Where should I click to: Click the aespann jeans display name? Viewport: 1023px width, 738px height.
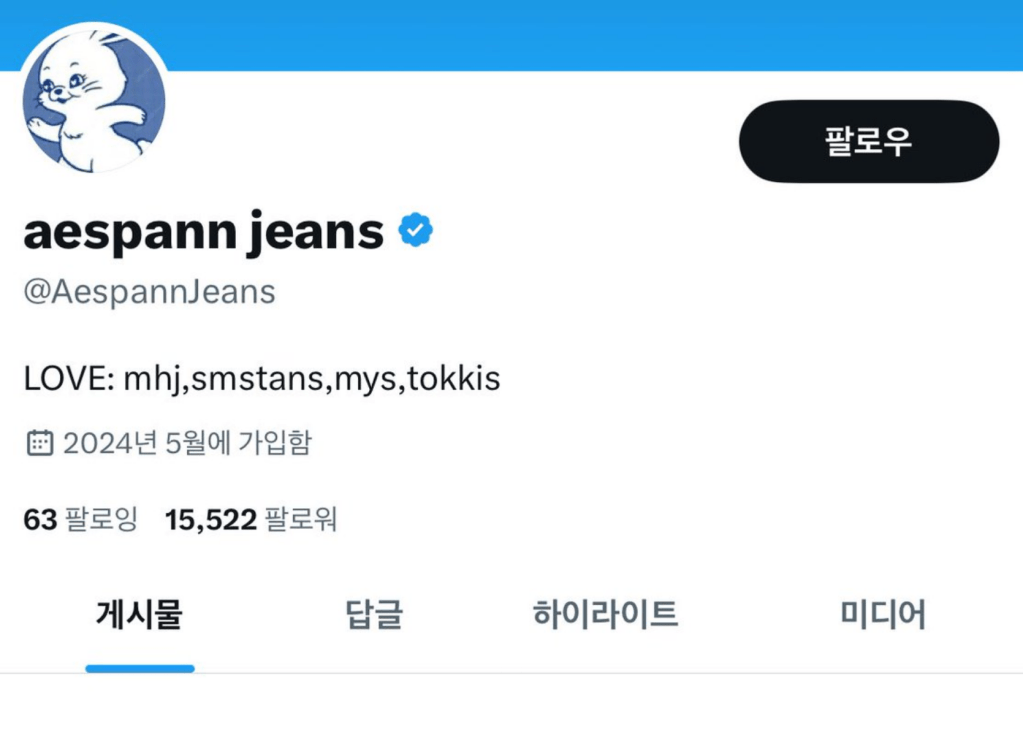pos(203,232)
